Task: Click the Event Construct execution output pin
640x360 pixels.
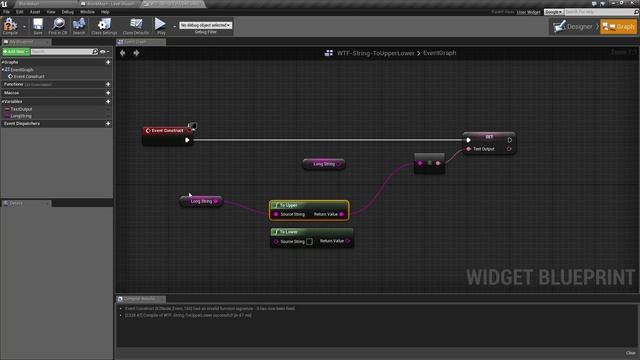Action: [x=187, y=140]
